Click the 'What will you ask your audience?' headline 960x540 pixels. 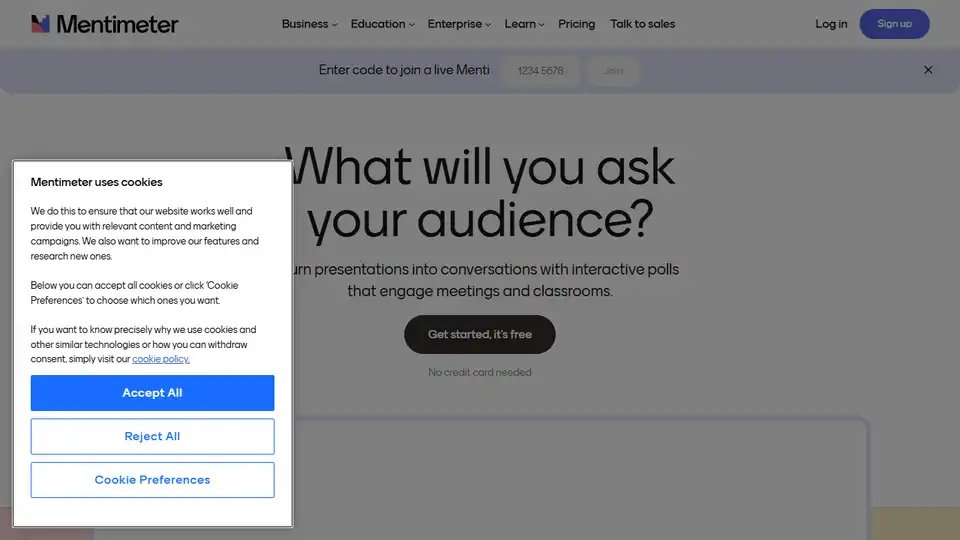click(x=480, y=193)
